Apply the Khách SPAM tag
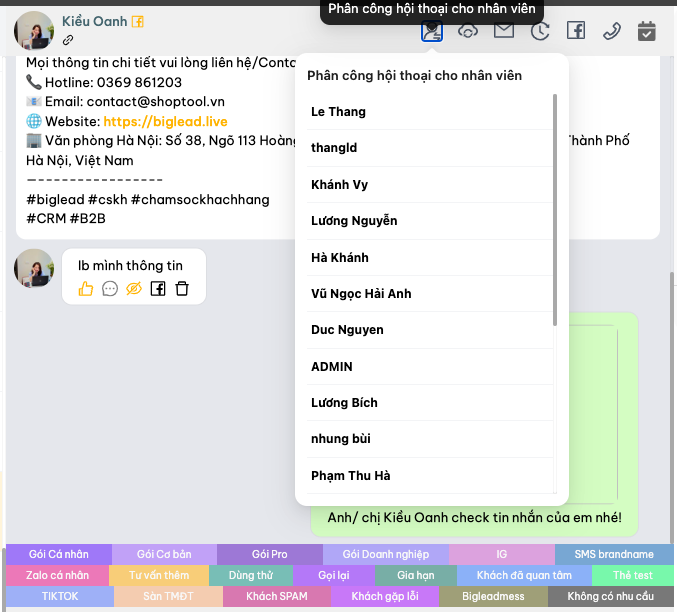The height and width of the screenshot is (612, 677). tap(275, 596)
